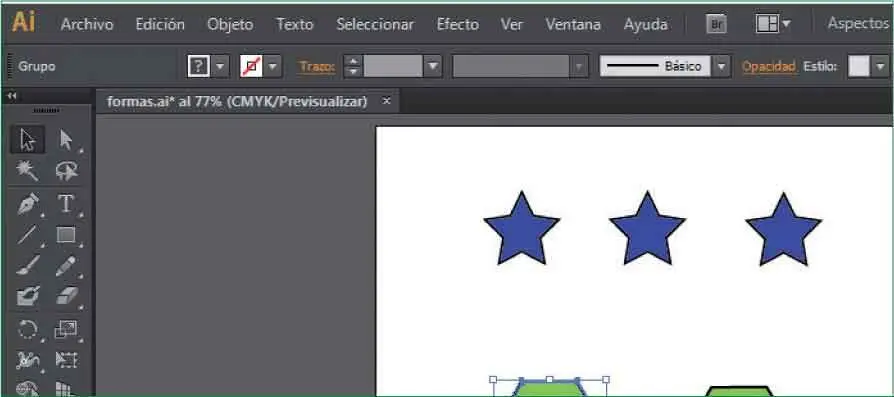
Task: Click the tools panel grip bar
Action: [x=47, y=111]
